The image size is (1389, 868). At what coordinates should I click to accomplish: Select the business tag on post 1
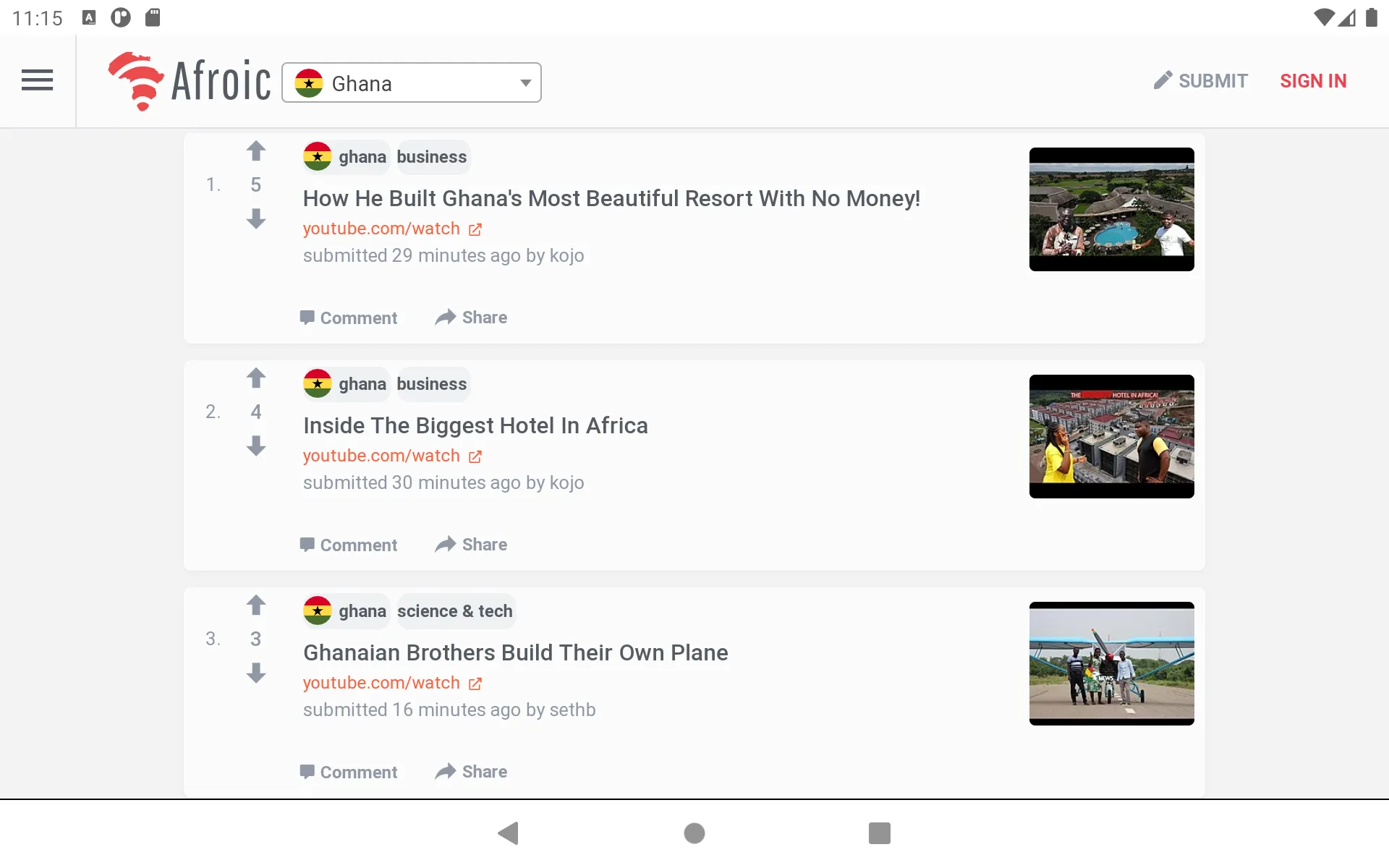coord(432,157)
